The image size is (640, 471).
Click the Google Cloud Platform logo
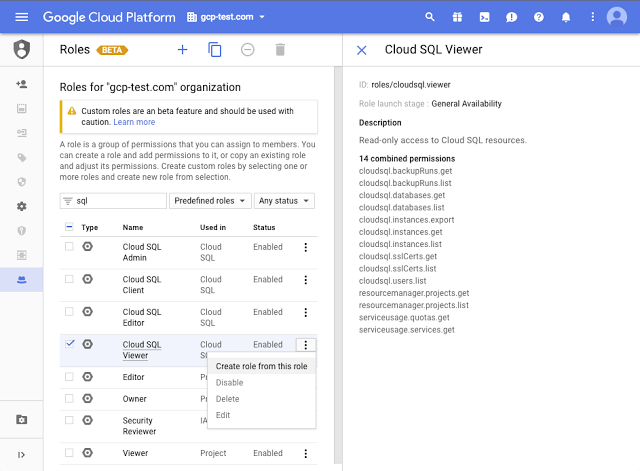109,17
